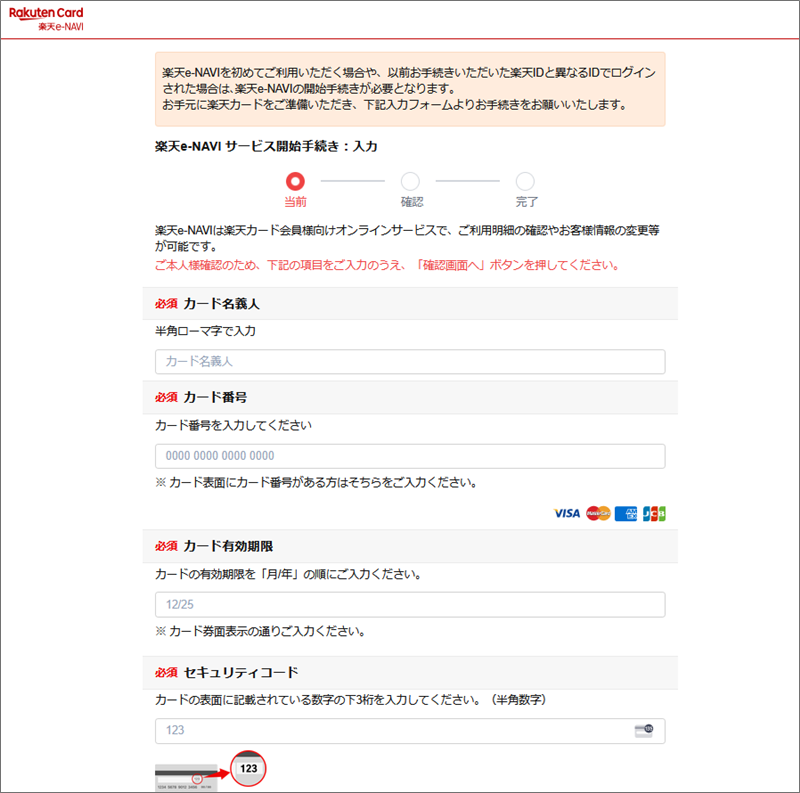Click the red ご本人様確認のため instruction line
The image size is (800, 793).
point(387,265)
